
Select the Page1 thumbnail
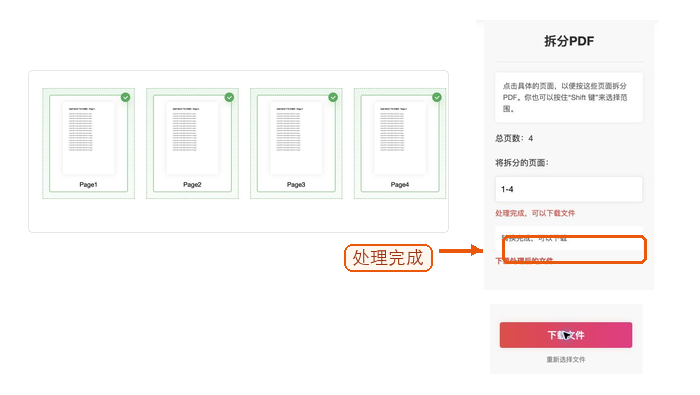[88, 143]
